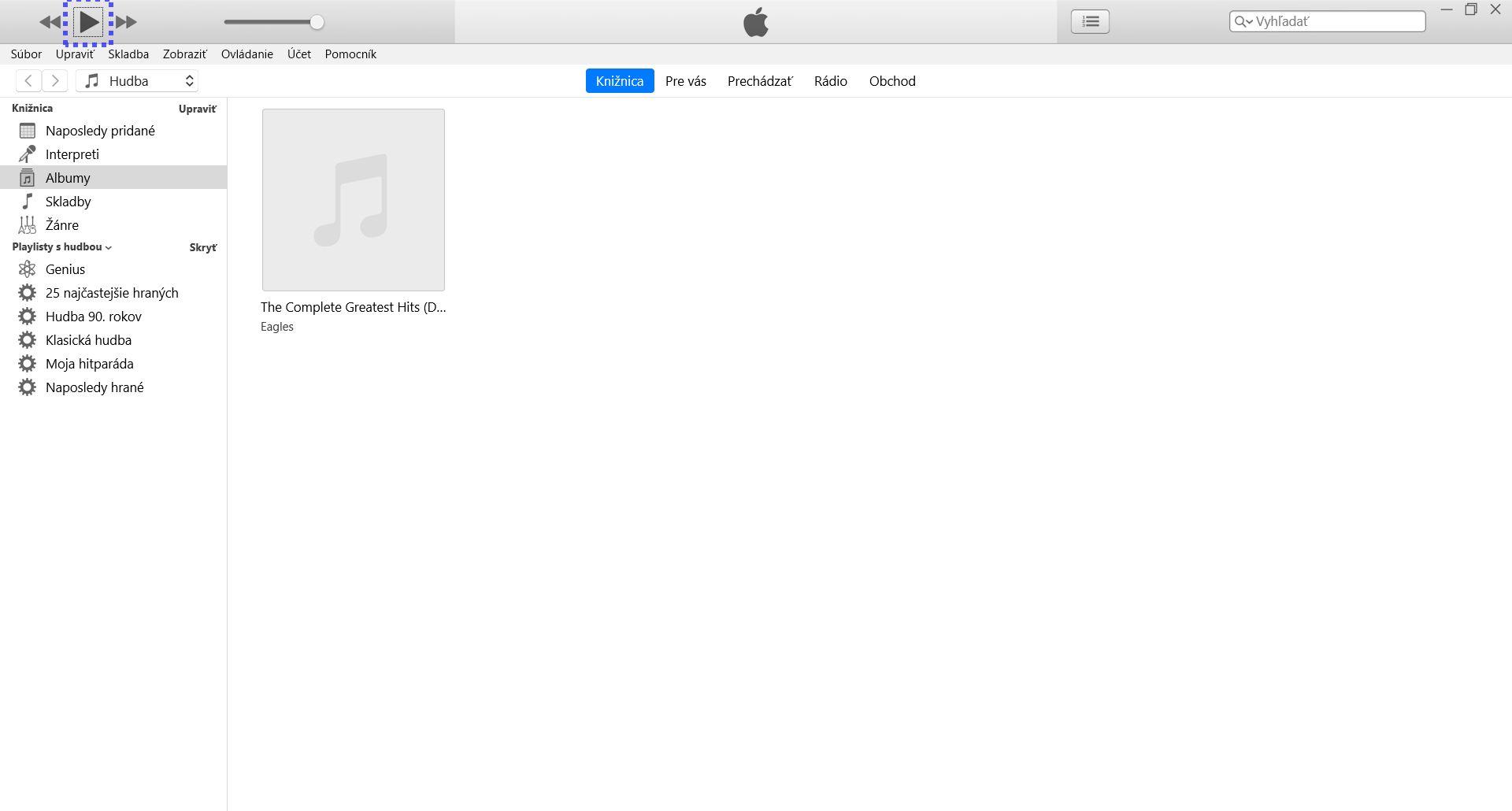Adjust the volume slider knob
Image resolution: width=1512 pixels, height=811 pixels.
317,22
